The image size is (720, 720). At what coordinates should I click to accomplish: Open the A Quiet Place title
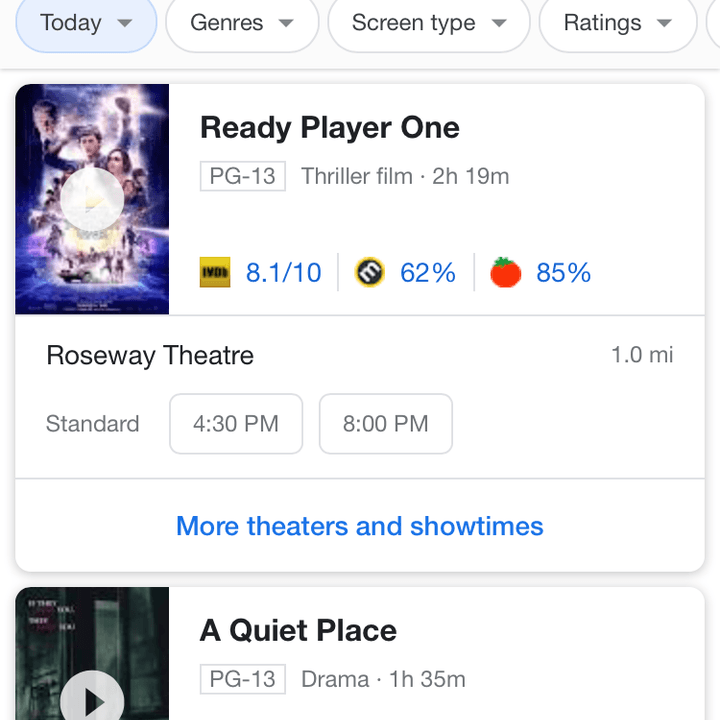point(298,631)
